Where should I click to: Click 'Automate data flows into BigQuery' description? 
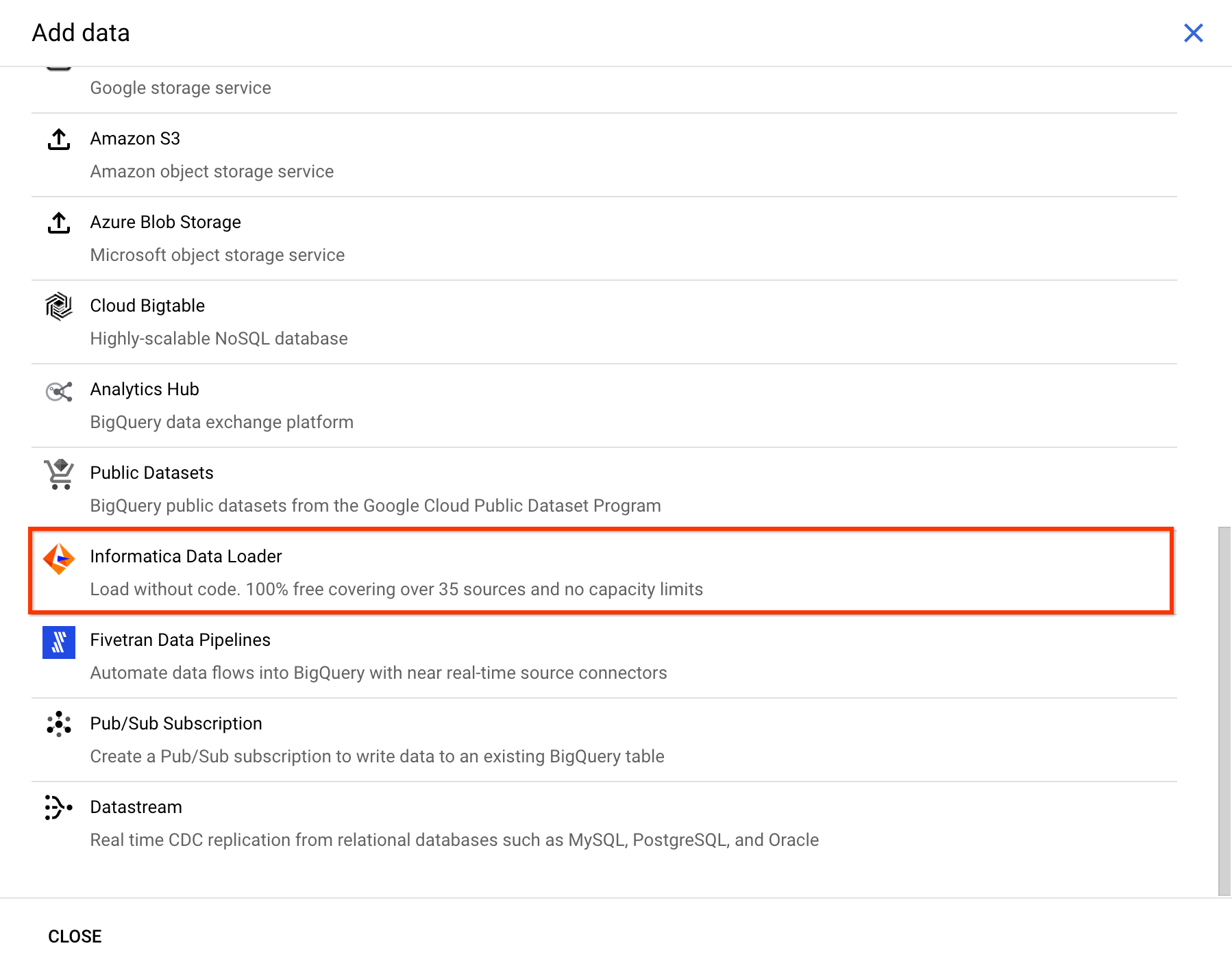pos(378,673)
